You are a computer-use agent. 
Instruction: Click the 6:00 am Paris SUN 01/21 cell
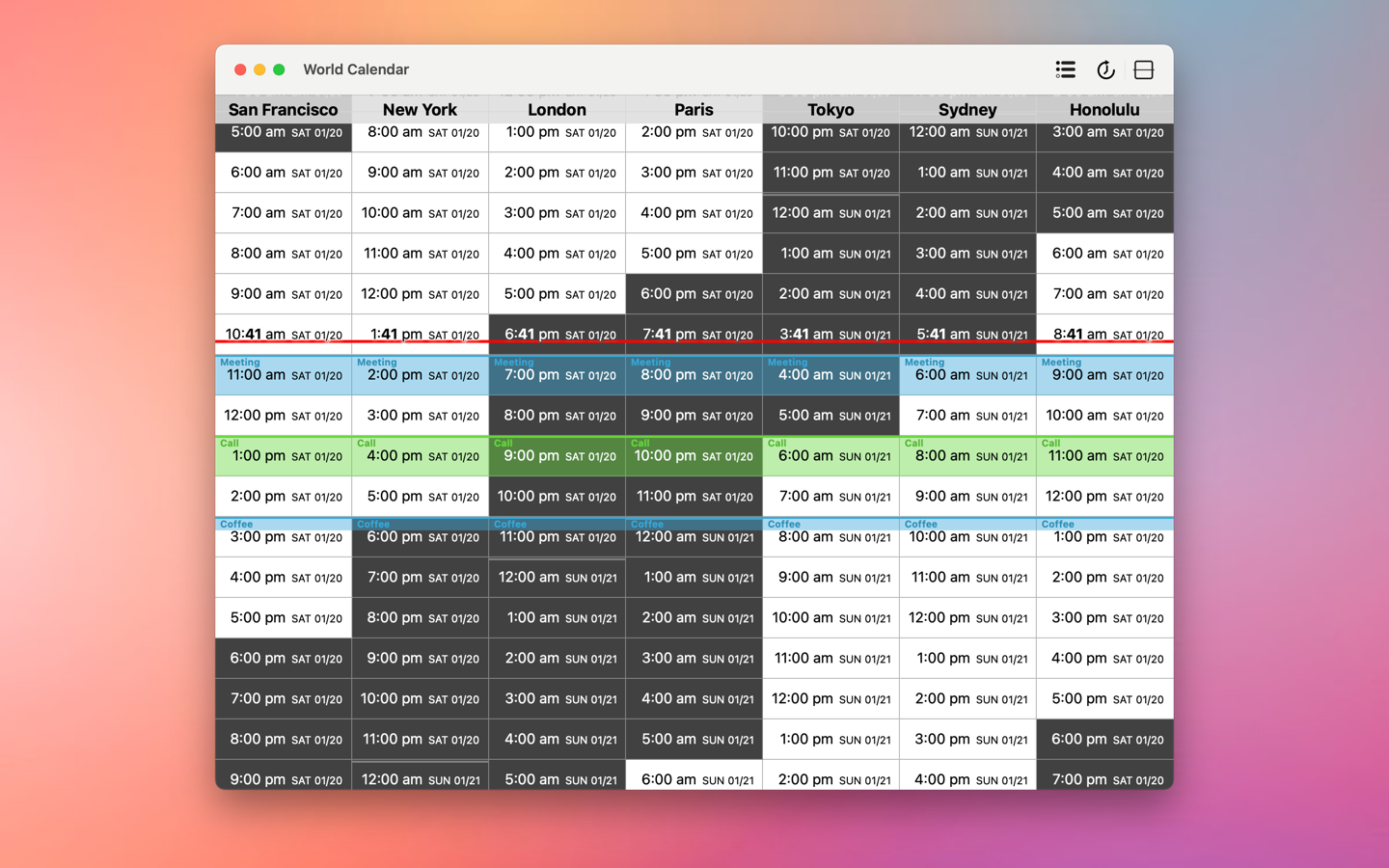click(x=694, y=775)
